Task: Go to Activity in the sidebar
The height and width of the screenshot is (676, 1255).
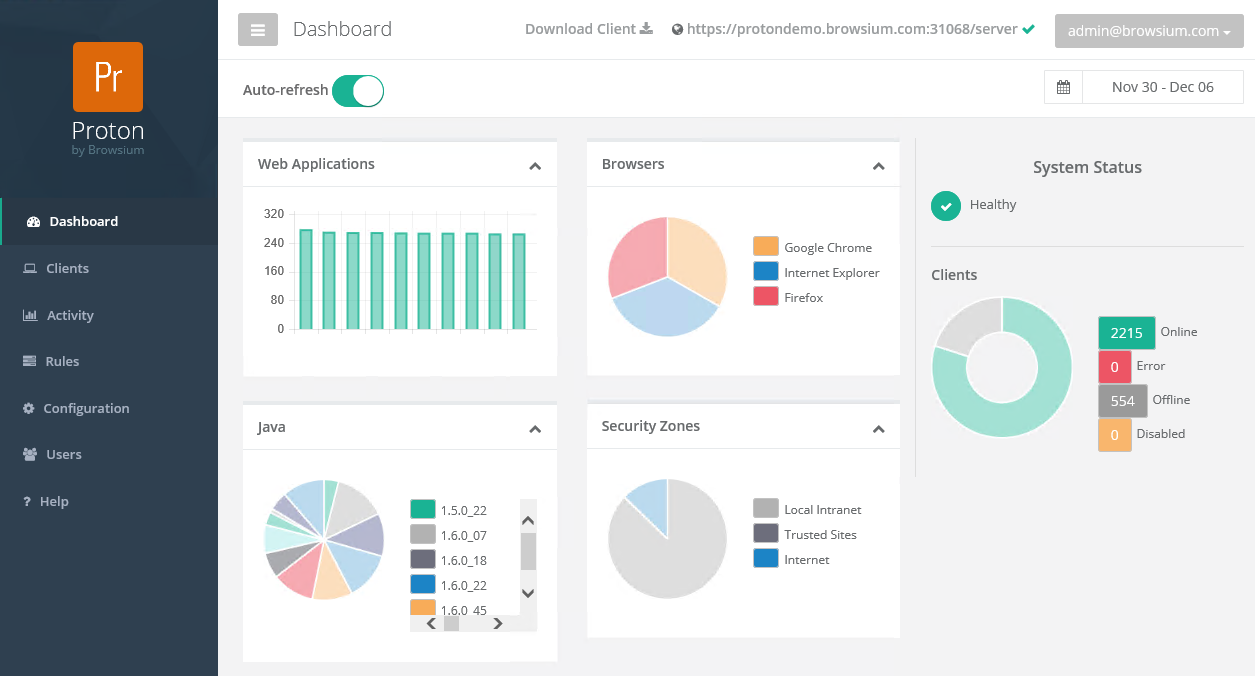Action: point(70,315)
